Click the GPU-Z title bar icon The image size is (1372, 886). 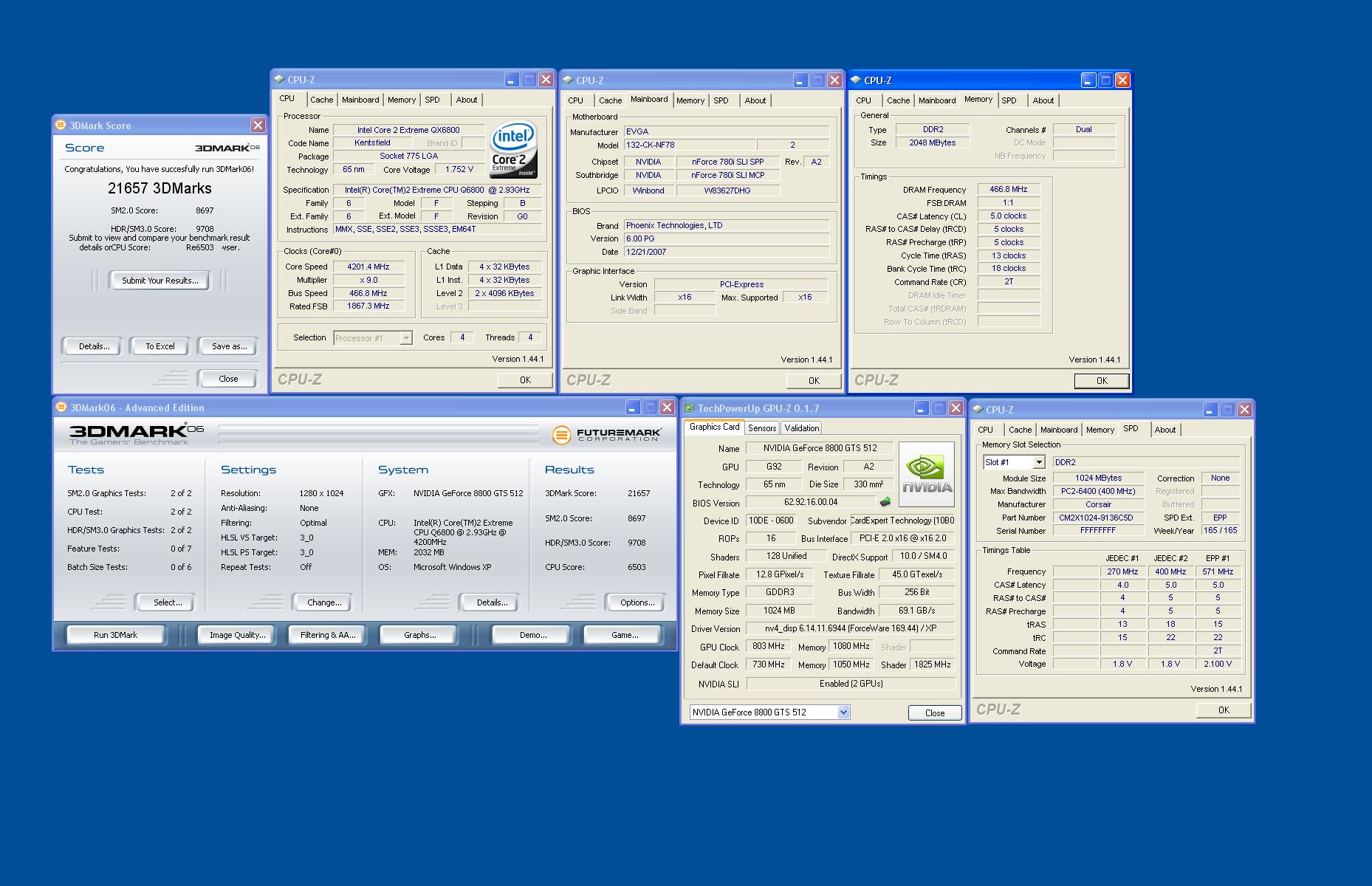pos(689,408)
